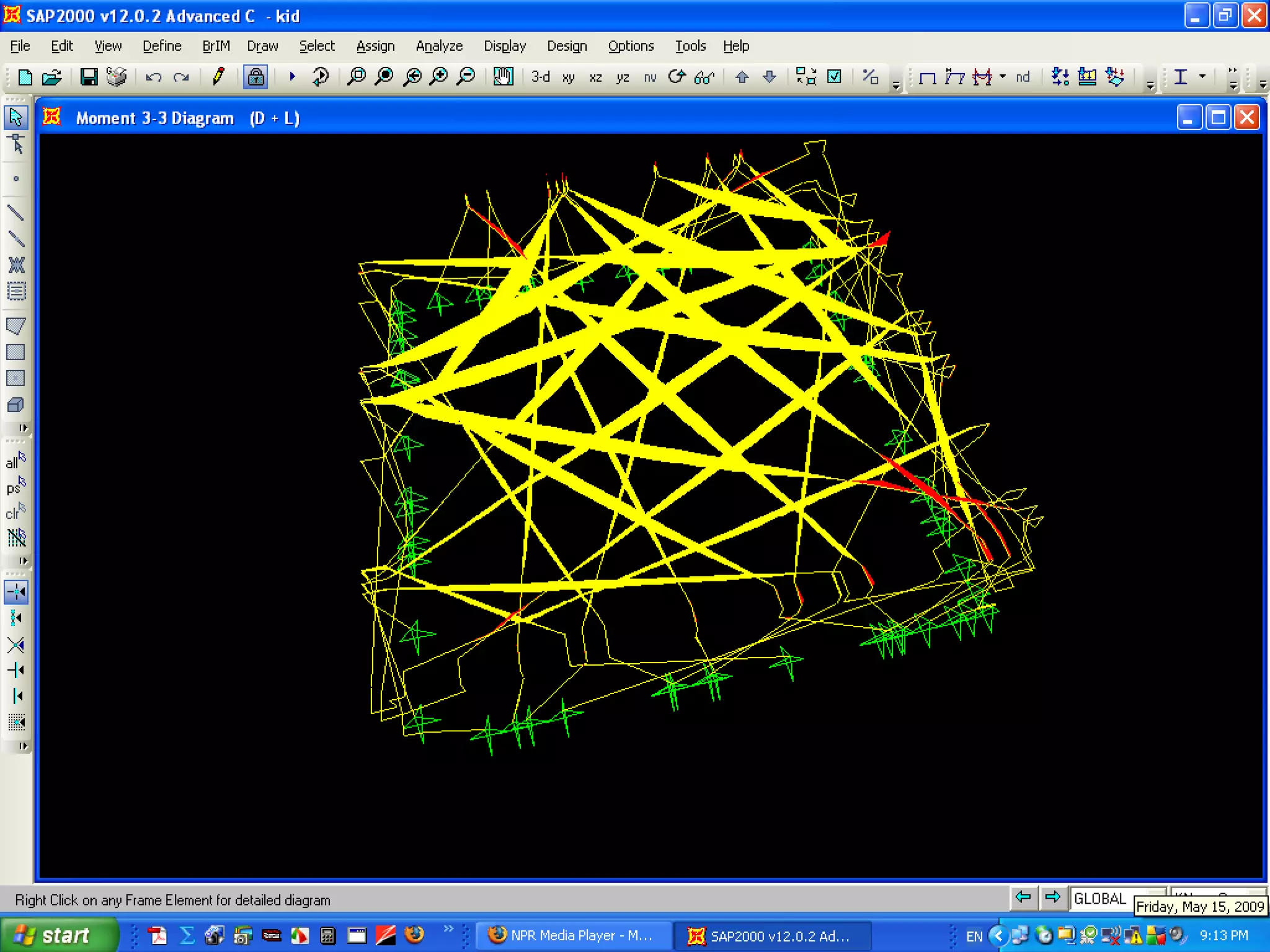Click Show Deformed Shape icon

coord(955,77)
